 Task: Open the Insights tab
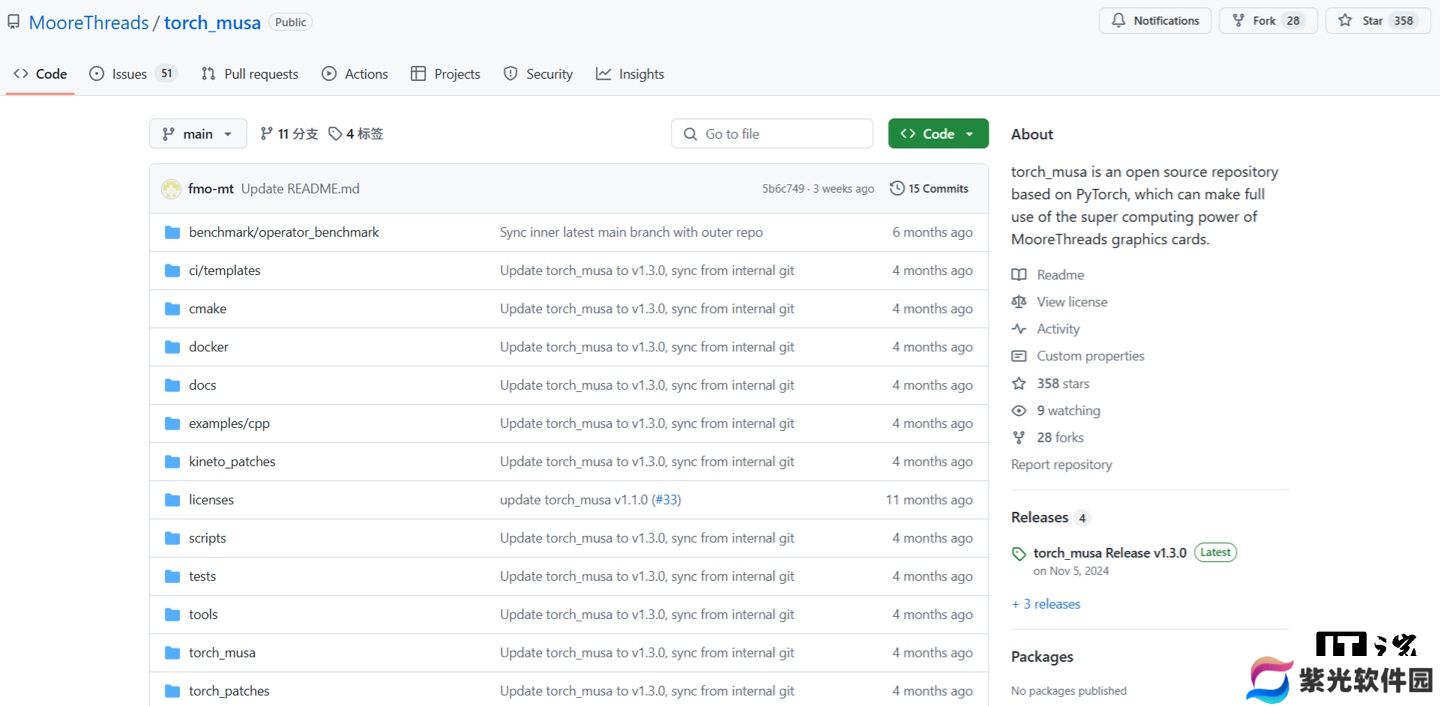coord(630,74)
